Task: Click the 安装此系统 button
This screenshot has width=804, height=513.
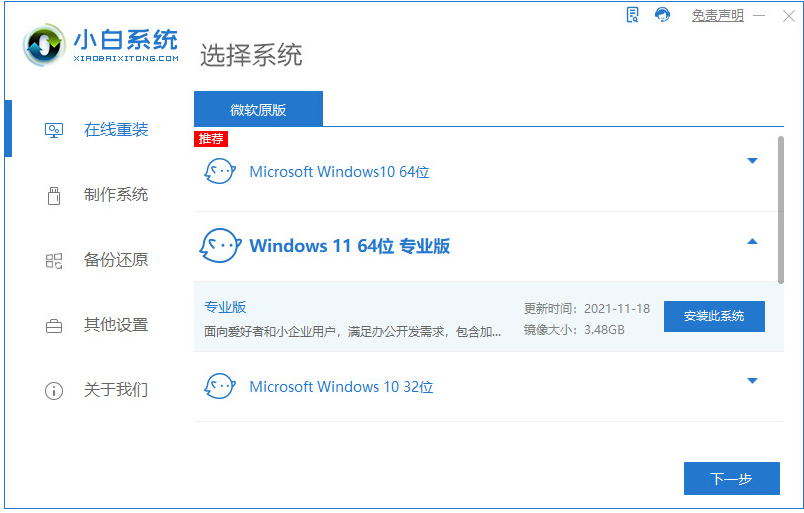Action: pos(714,317)
